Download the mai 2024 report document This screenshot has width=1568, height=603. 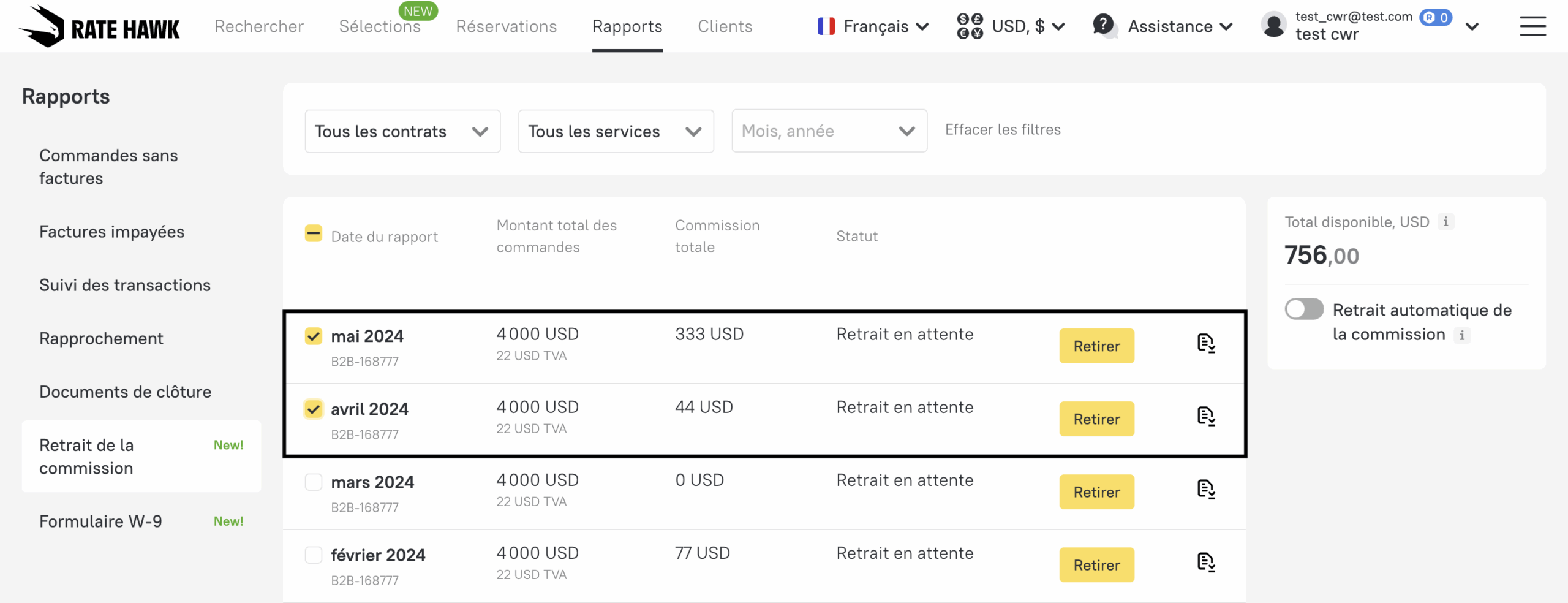click(1206, 344)
